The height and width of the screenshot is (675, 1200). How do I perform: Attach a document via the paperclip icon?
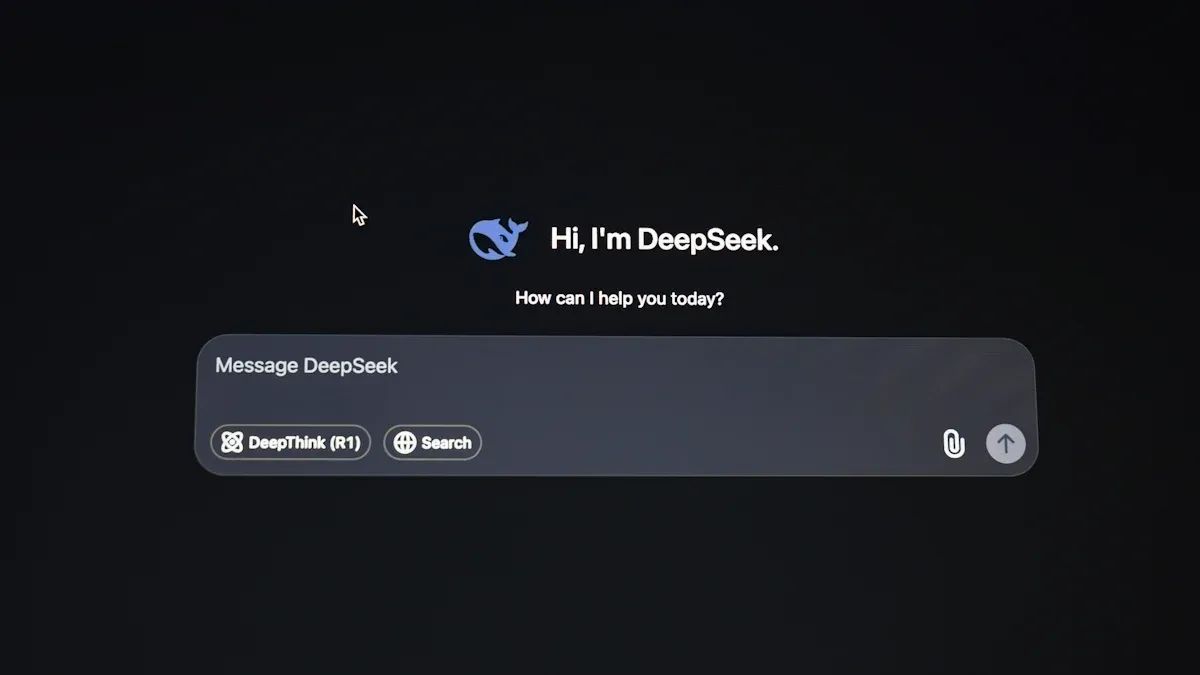[952, 443]
